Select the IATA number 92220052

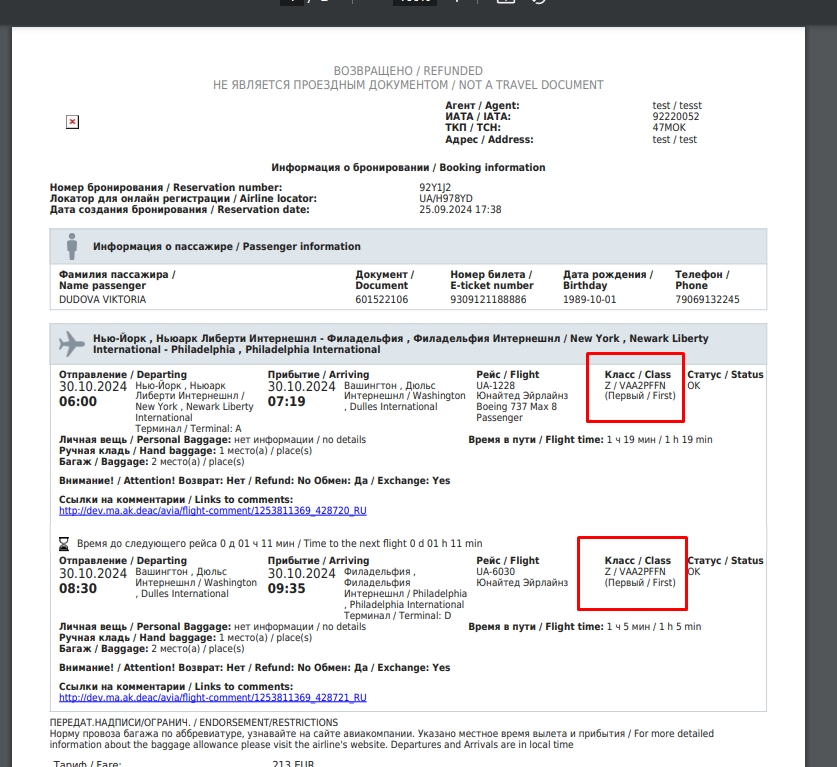point(676,116)
